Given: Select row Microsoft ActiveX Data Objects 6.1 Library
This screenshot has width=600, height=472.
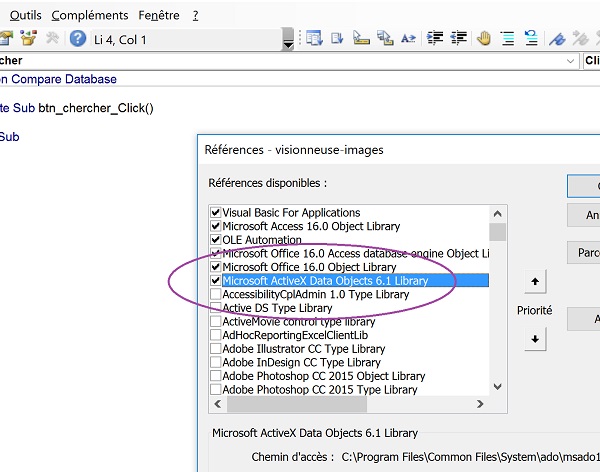Looking at the screenshot, I should 355,281.
